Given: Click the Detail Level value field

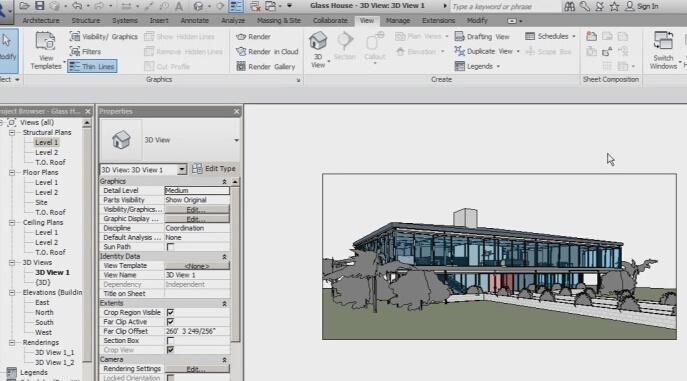Looking at the screenshot, I should point(197,190).
